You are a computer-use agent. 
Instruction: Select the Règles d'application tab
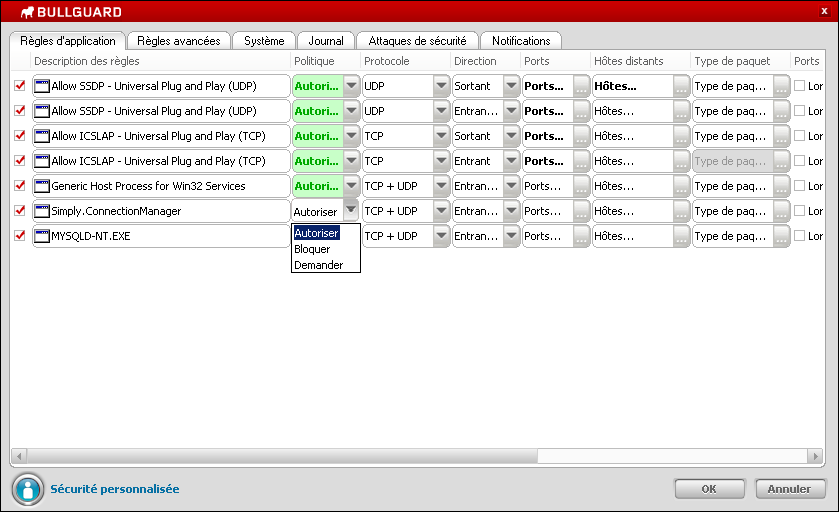tap(68, 41)
